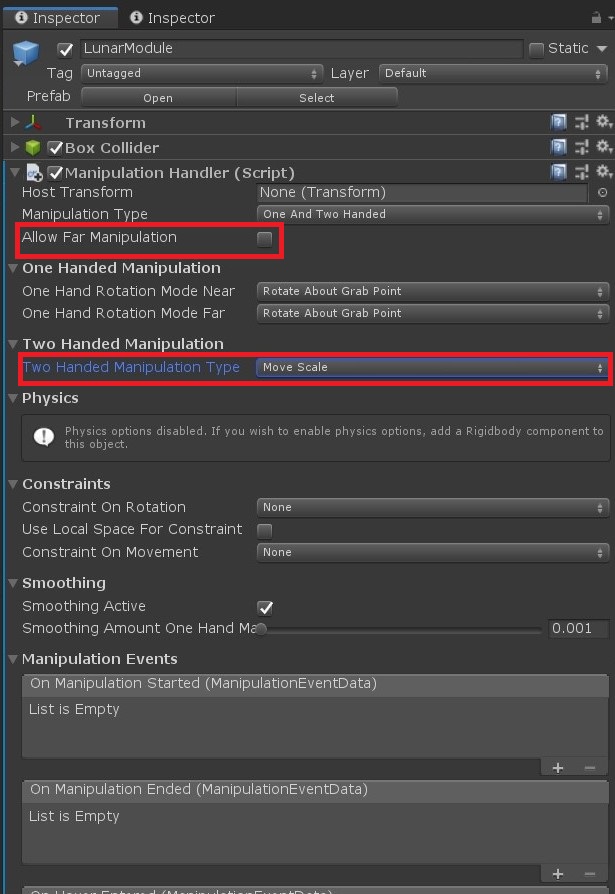
Task: Click the LunarModule blue cube icon
Action: (26, 53)
